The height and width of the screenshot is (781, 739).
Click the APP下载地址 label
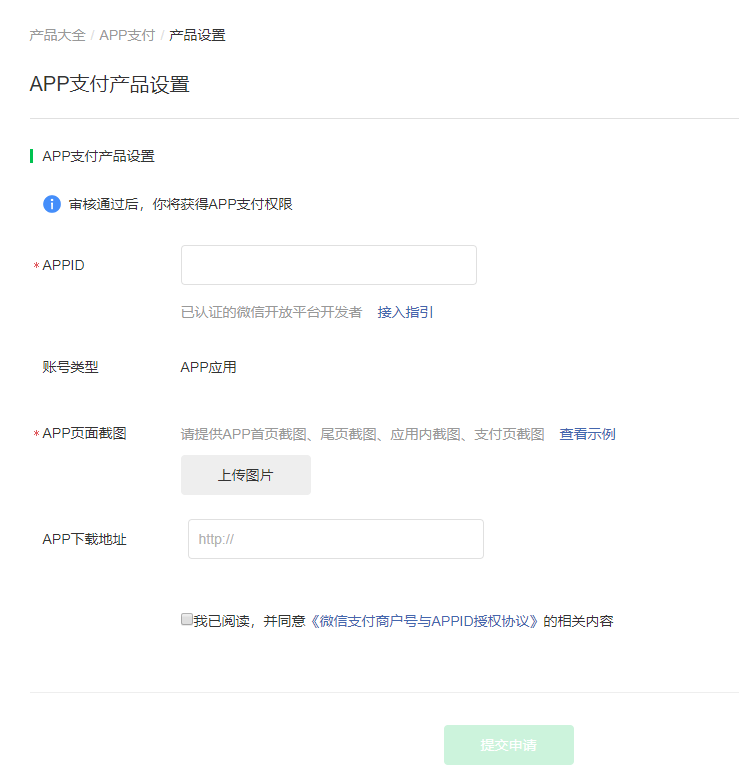84,539
